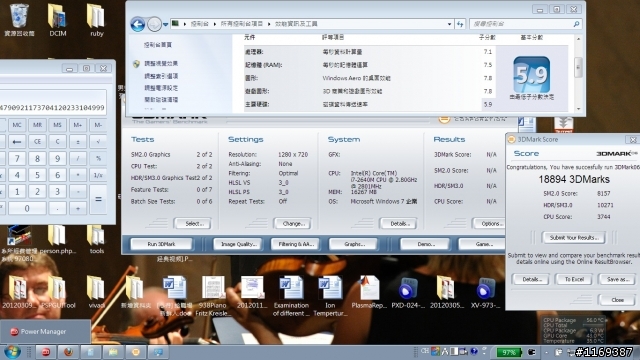Open the Ion Temperture Word document

pos(329,296)
